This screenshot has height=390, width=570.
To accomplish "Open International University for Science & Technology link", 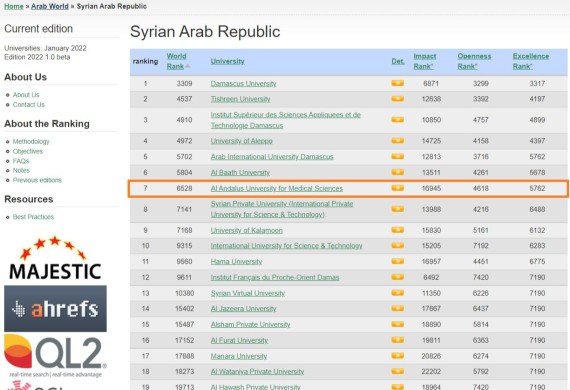I will [286, 246].
